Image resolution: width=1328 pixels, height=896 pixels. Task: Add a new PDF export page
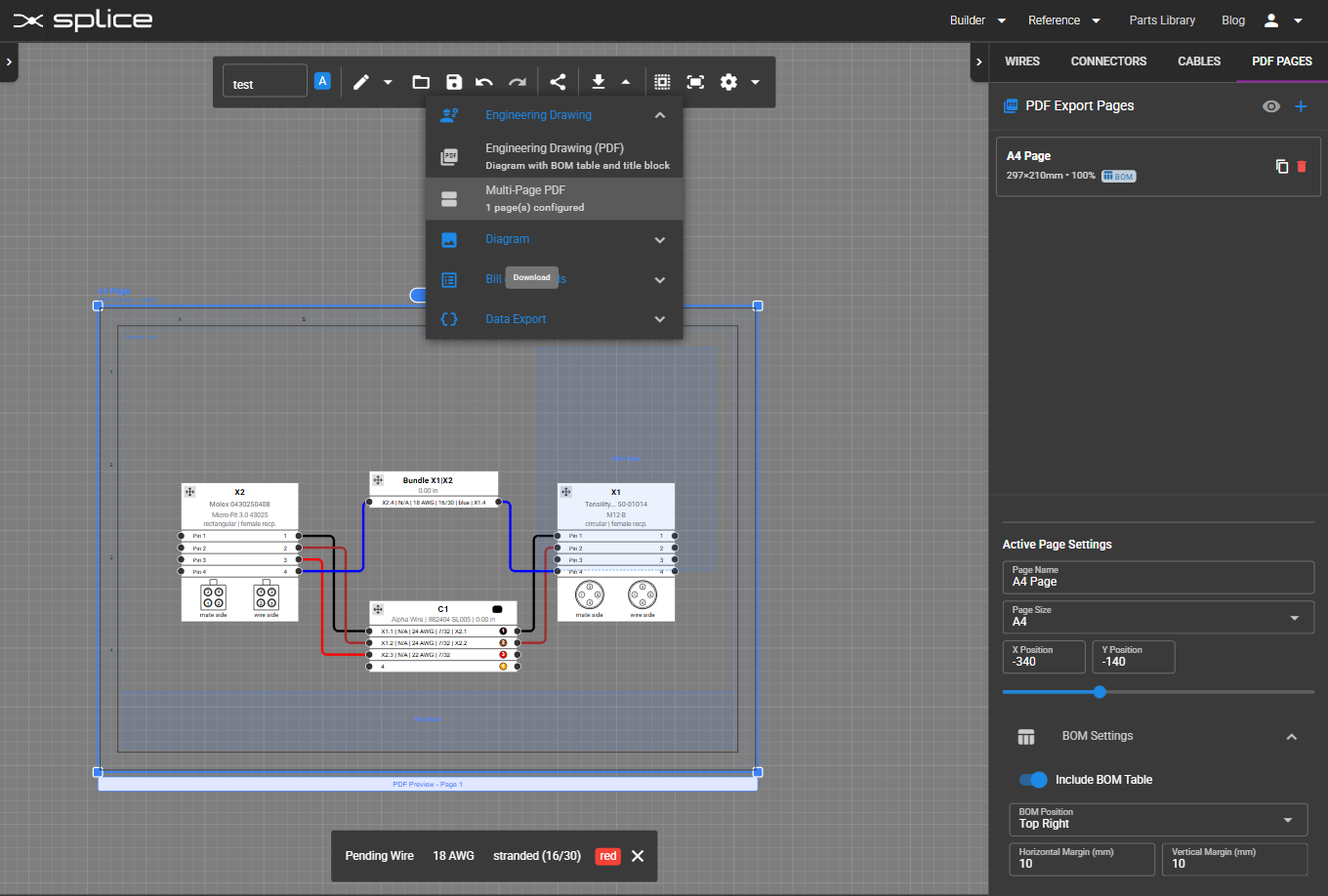[1301, 106]
